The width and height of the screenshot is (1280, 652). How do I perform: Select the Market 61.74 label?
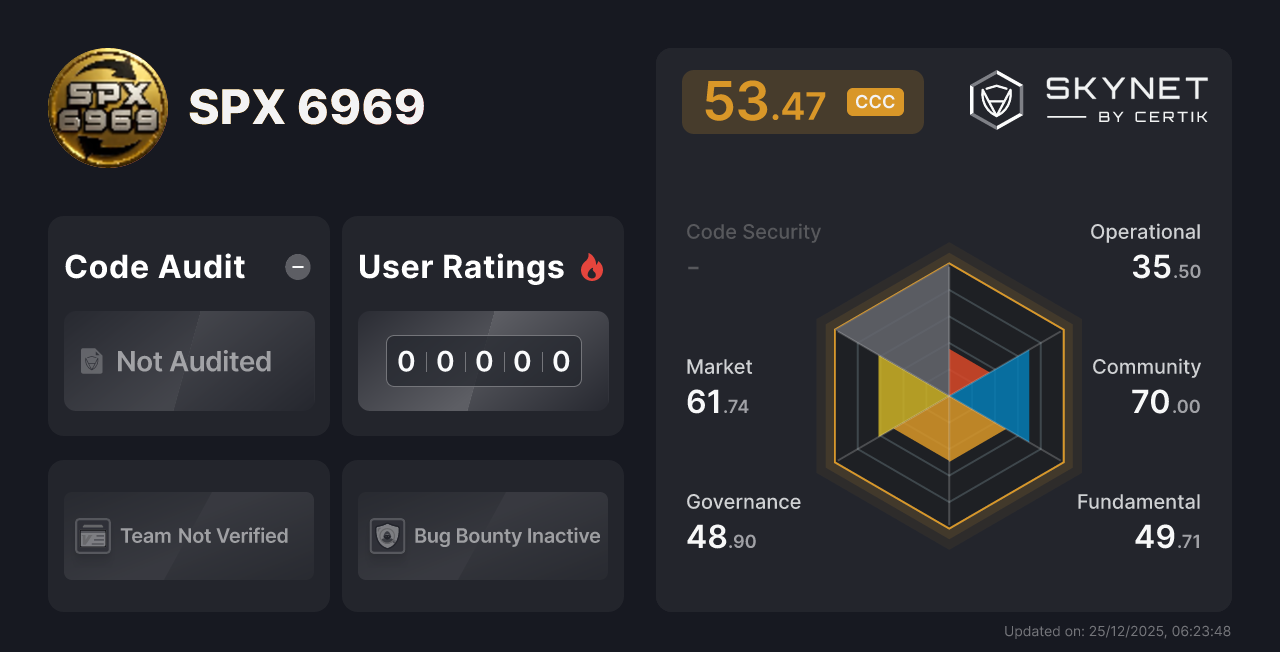[x=719, y=386]
